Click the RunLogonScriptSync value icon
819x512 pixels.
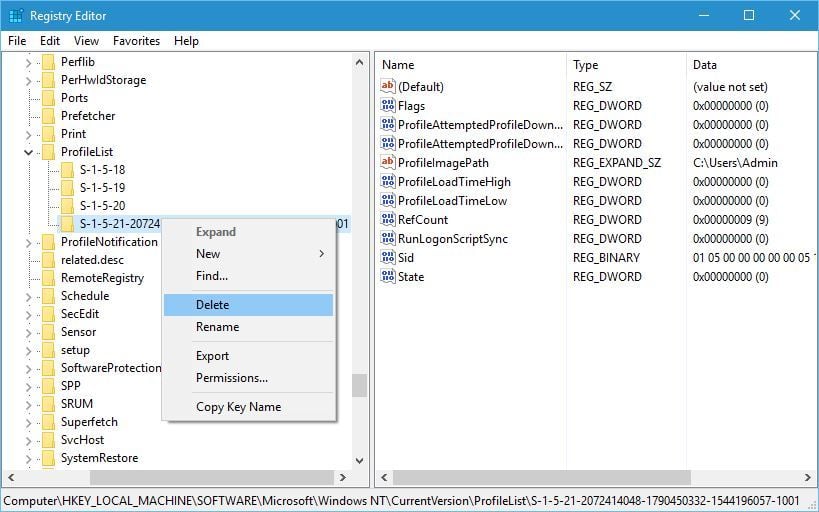click(388, 239)
